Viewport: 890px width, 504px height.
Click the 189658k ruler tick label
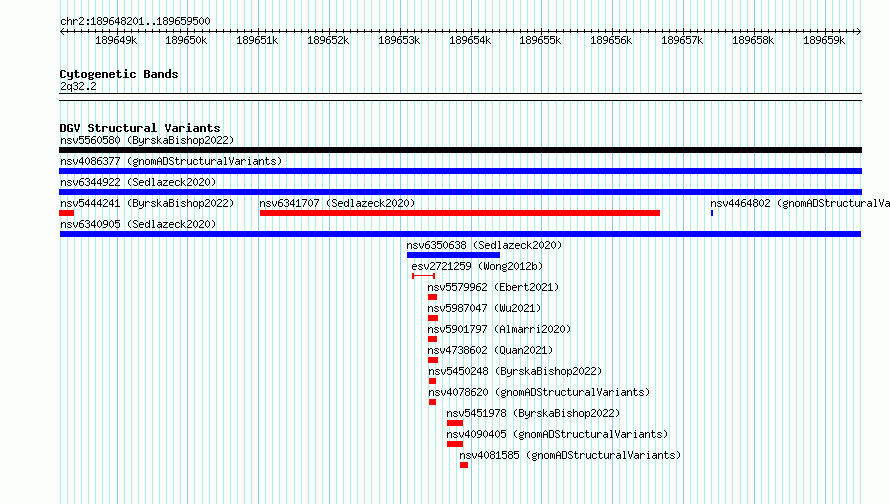pos(753,40)
